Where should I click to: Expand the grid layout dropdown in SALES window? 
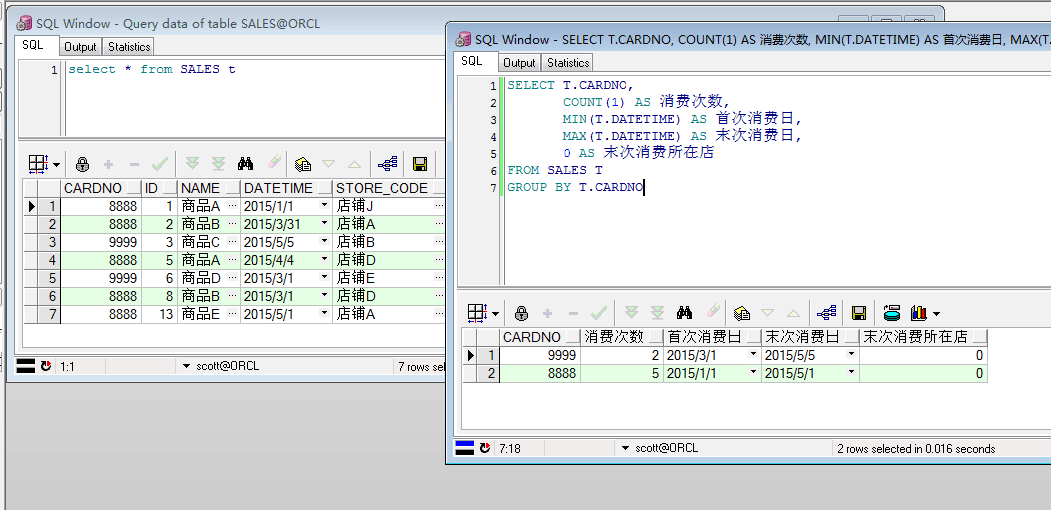coord(56,164)
